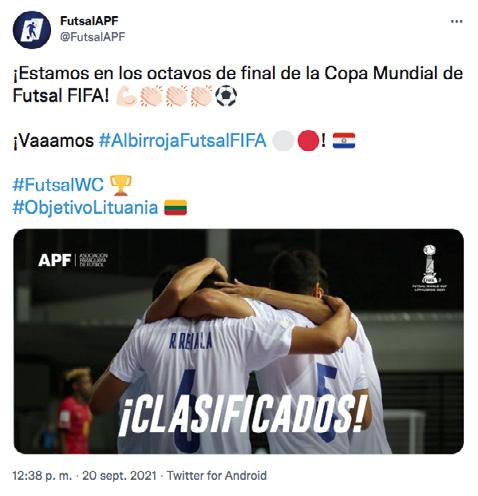This screenshot has height=496, width=478.
Task: Click the APF logo in the image
Action: pos(73,260)
